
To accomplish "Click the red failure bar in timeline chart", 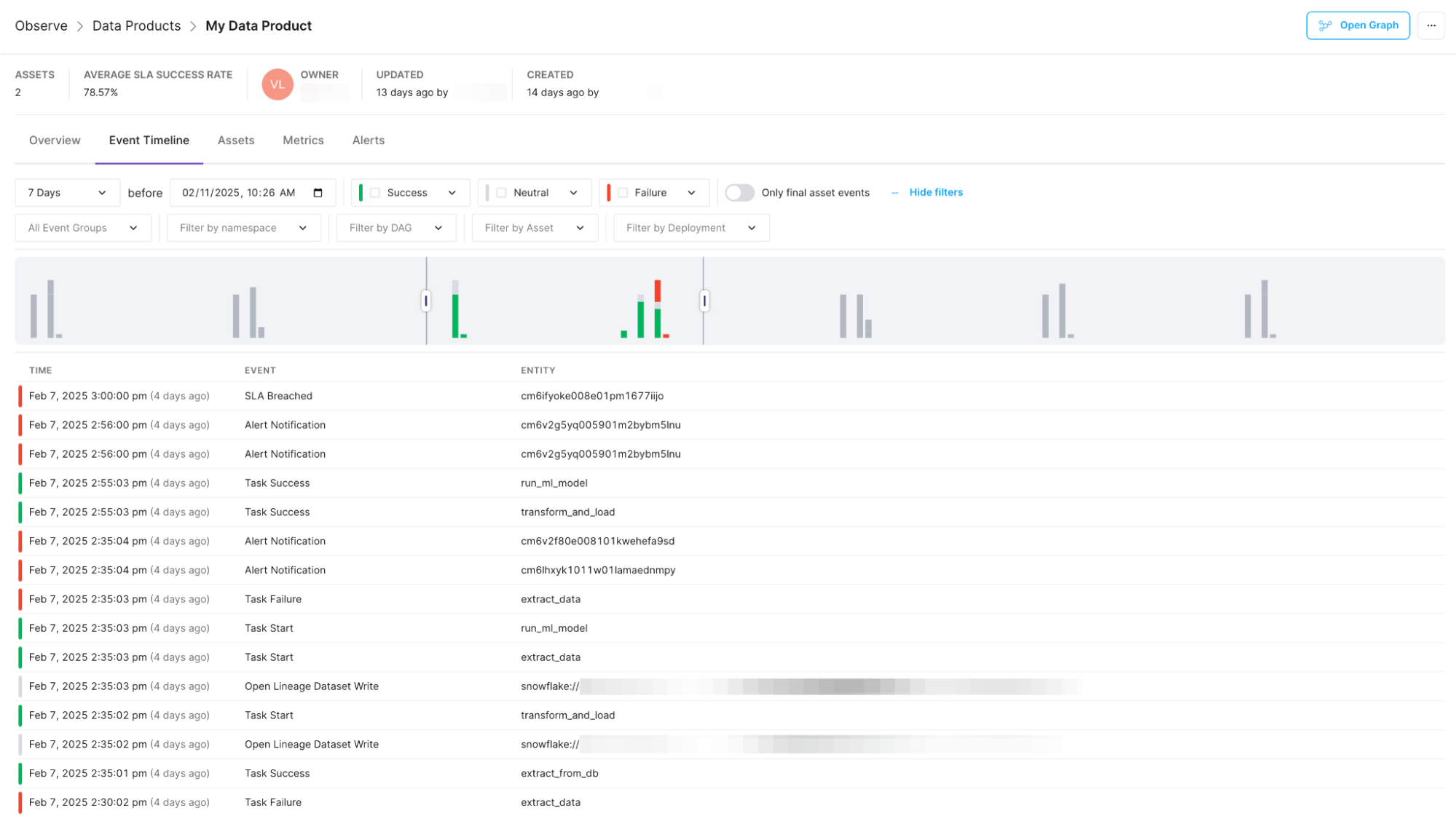I will click(x=657, y=291).
